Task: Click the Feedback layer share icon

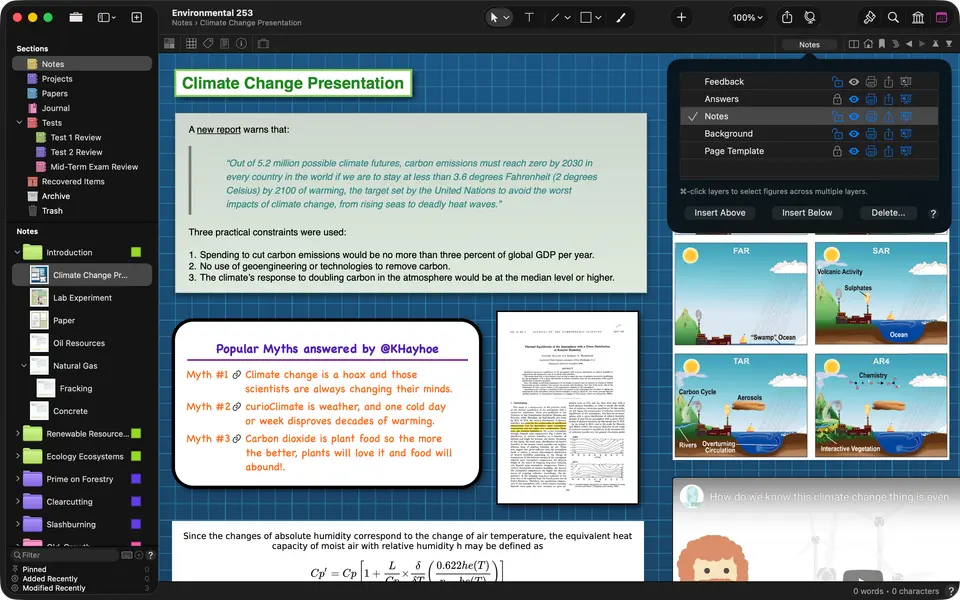Action: tap(888, 81)
